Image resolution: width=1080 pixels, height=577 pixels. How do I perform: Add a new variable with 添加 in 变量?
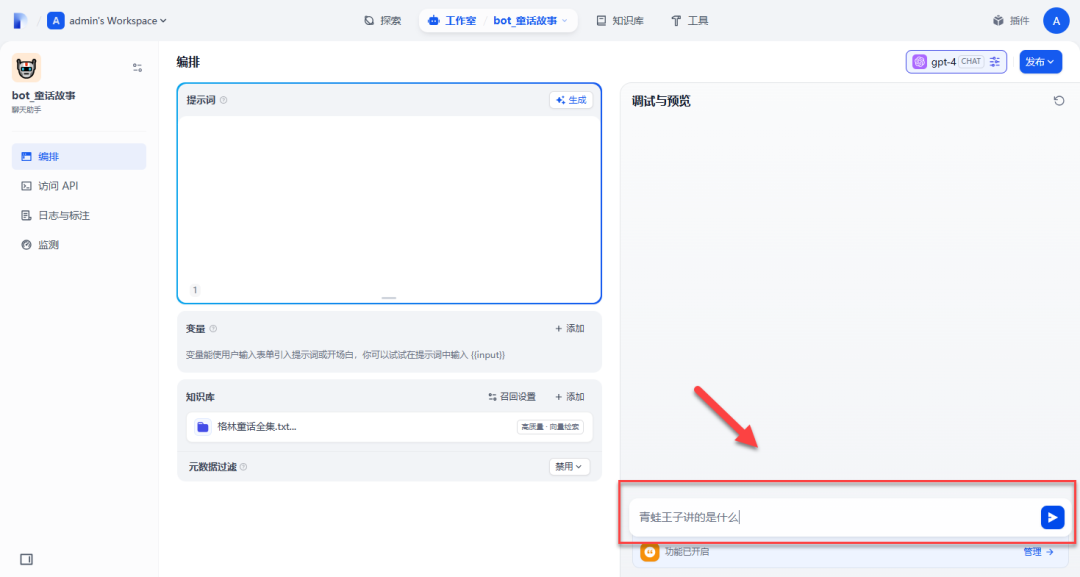click(x=570, y=328)
